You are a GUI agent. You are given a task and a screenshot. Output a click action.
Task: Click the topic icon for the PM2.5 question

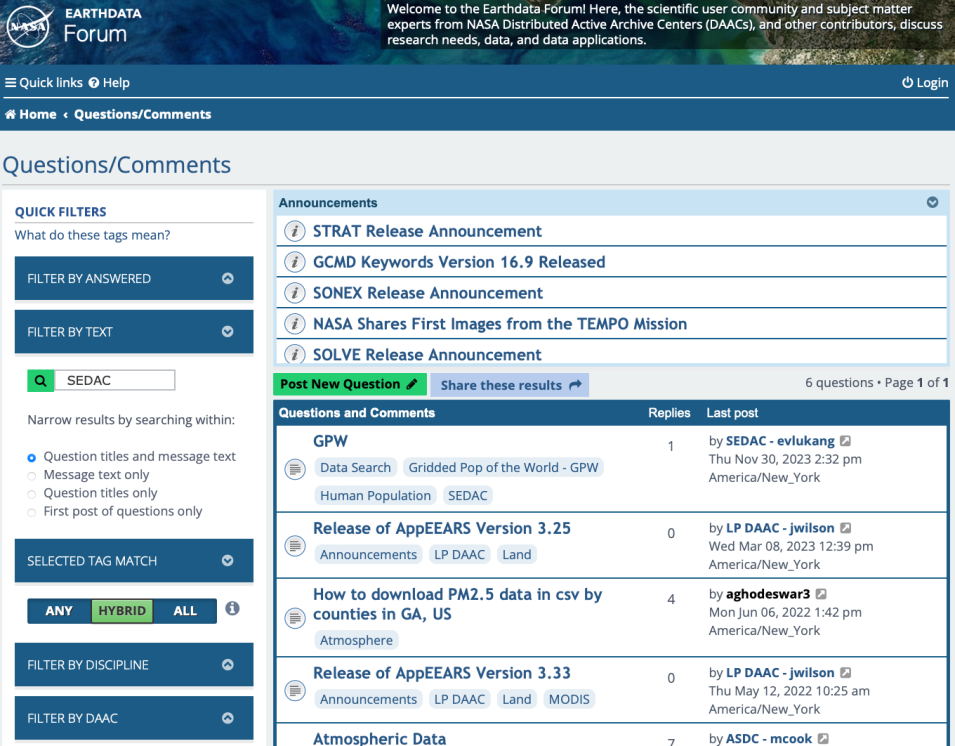[295, 618]
